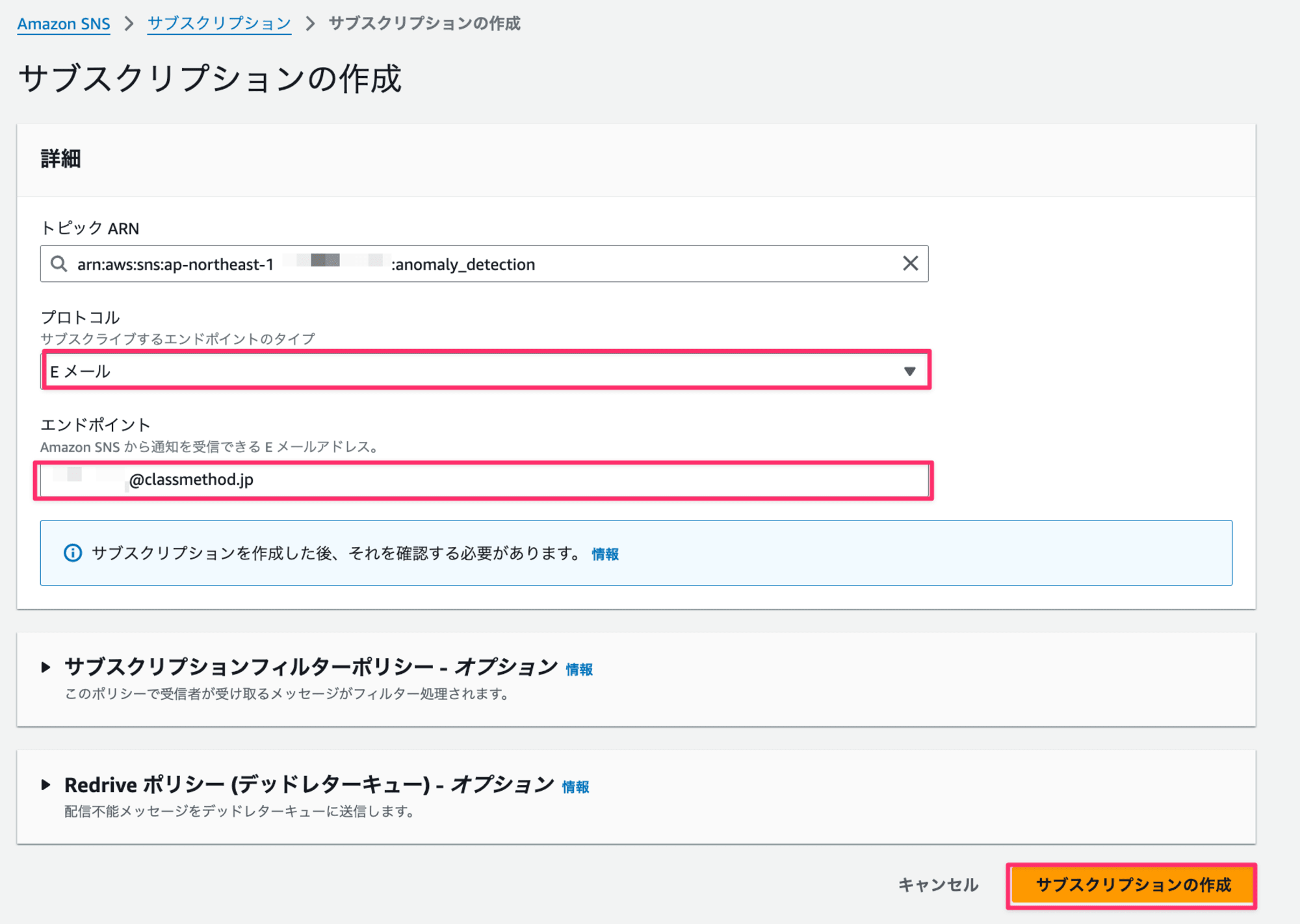Click the orange サブスクリプションの作成 button

(x=1132, y=885)
